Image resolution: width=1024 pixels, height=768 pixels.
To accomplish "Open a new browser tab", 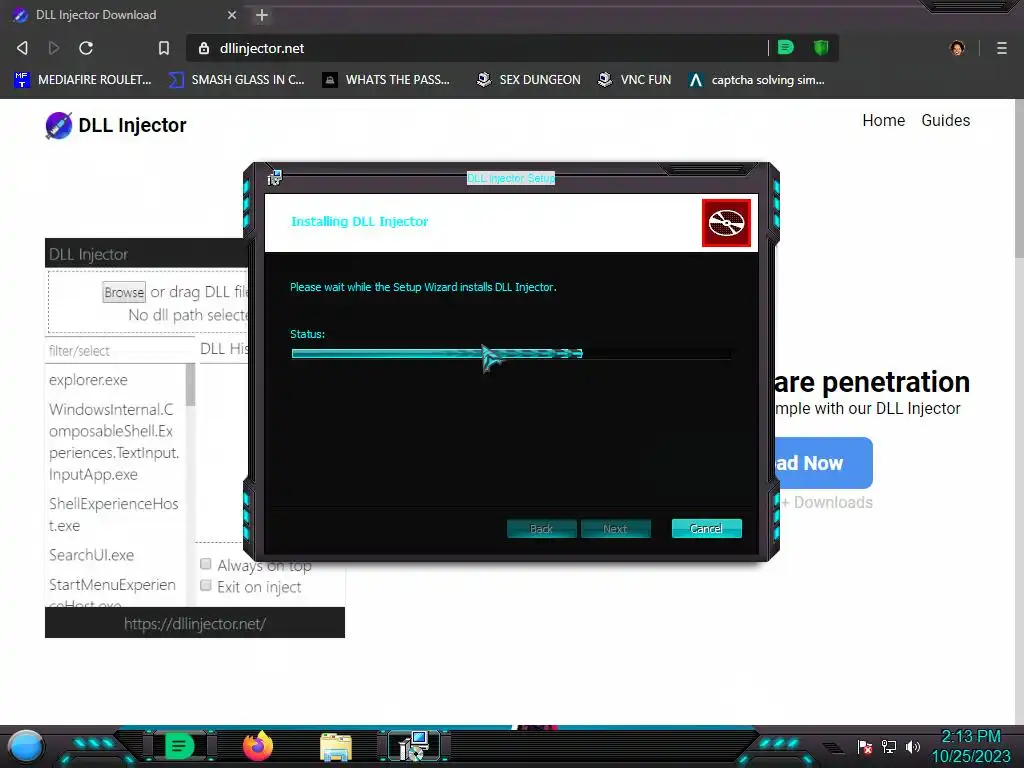I will pyautogui.click(x=262, y=15).
